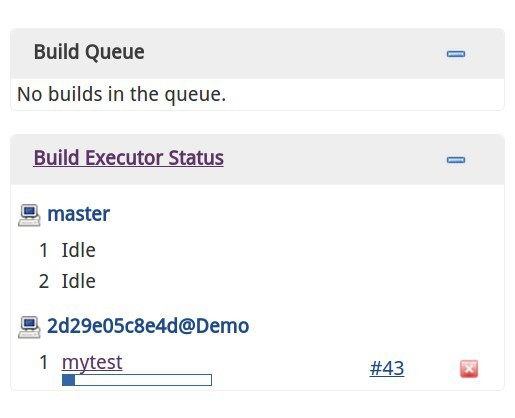Click the computer icon beside master
This screenshot has width=515, height=418.
(x=29, y=215)
